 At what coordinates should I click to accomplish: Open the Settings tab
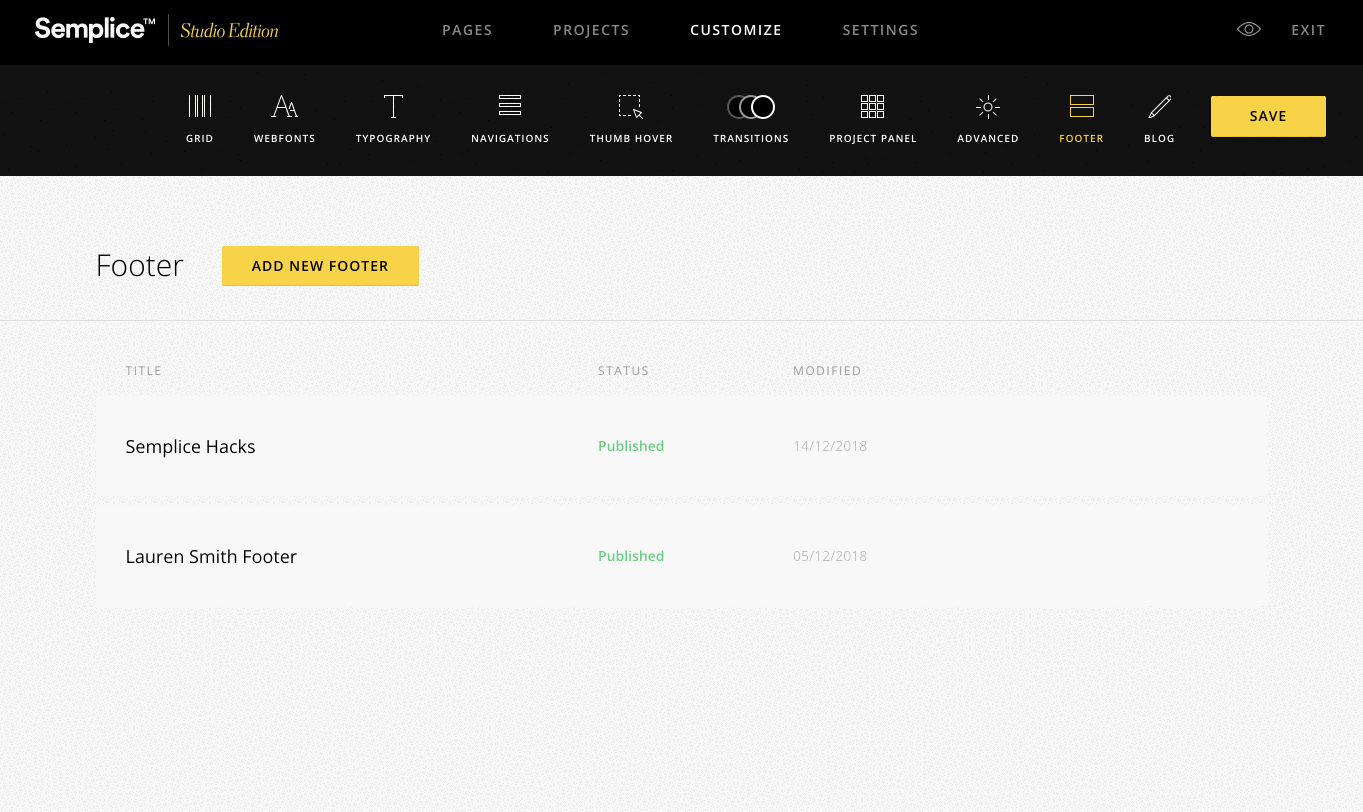click(x=880, y=30)
